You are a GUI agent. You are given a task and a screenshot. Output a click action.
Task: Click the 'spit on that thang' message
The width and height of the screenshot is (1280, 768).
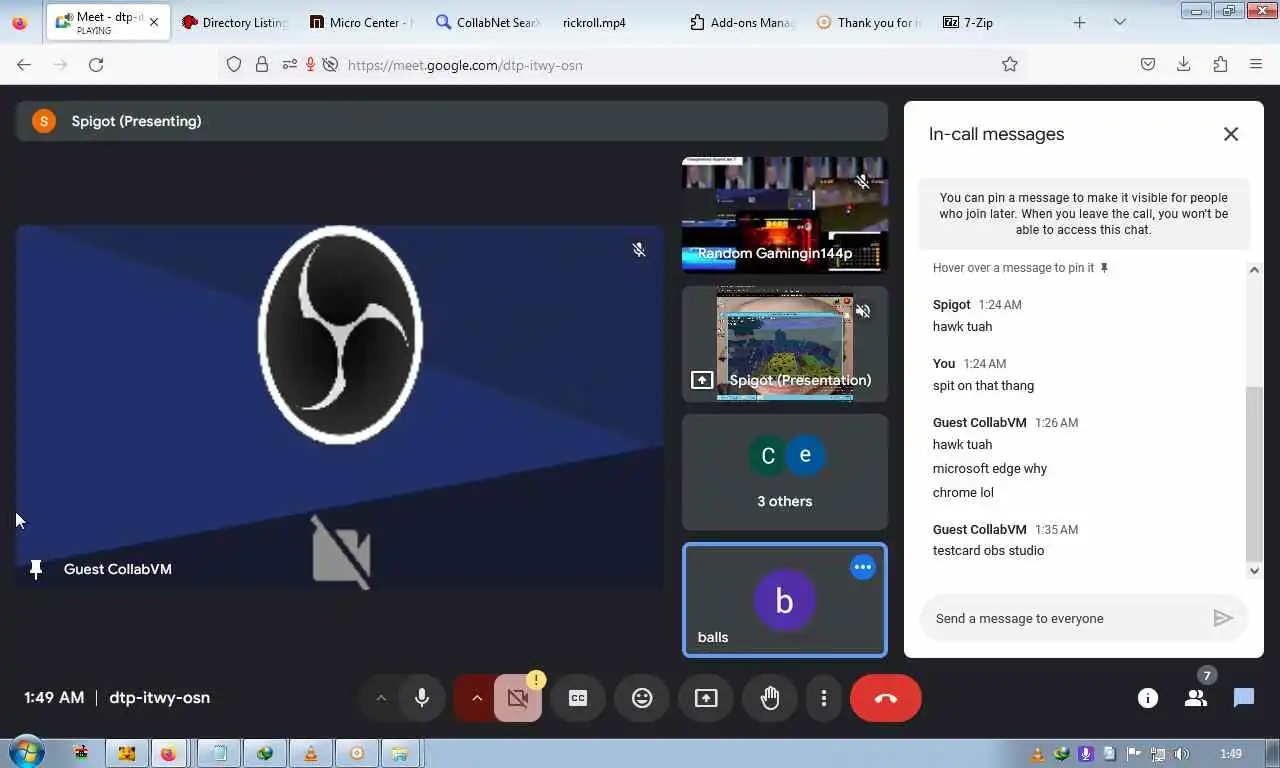[x=983, y=386]
